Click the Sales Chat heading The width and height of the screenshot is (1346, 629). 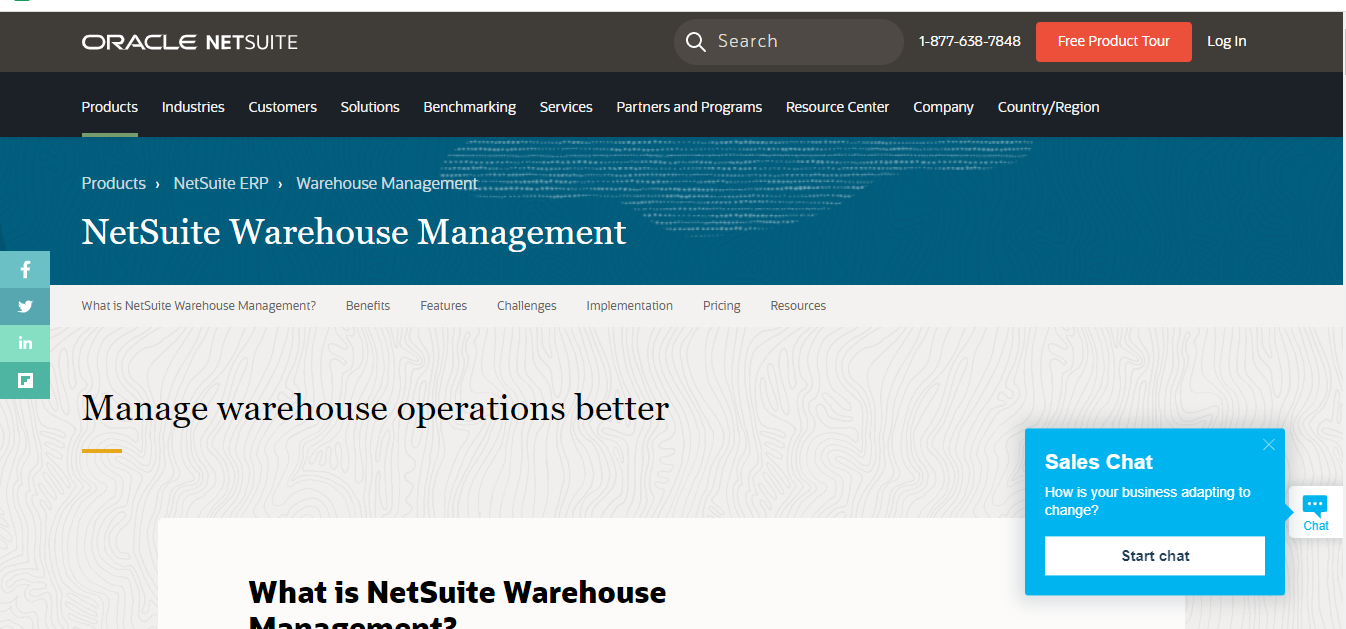click(x=1099, y=462)
